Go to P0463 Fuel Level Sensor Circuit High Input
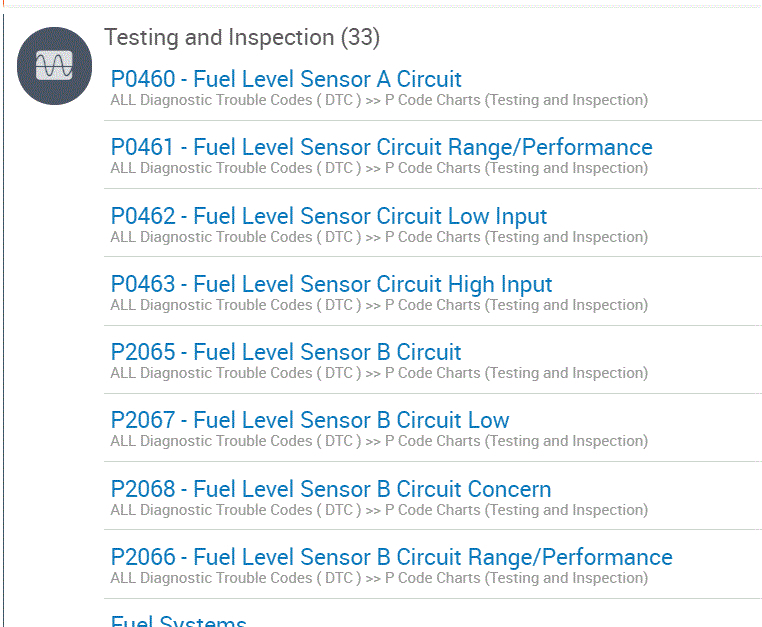762x627 pixels. click(331, 284)
